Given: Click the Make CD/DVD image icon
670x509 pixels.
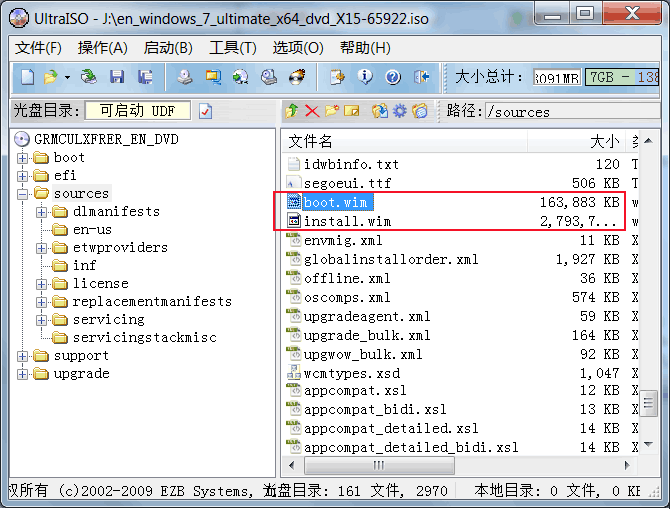Looking at the screenshot, I should coord(185,77).
